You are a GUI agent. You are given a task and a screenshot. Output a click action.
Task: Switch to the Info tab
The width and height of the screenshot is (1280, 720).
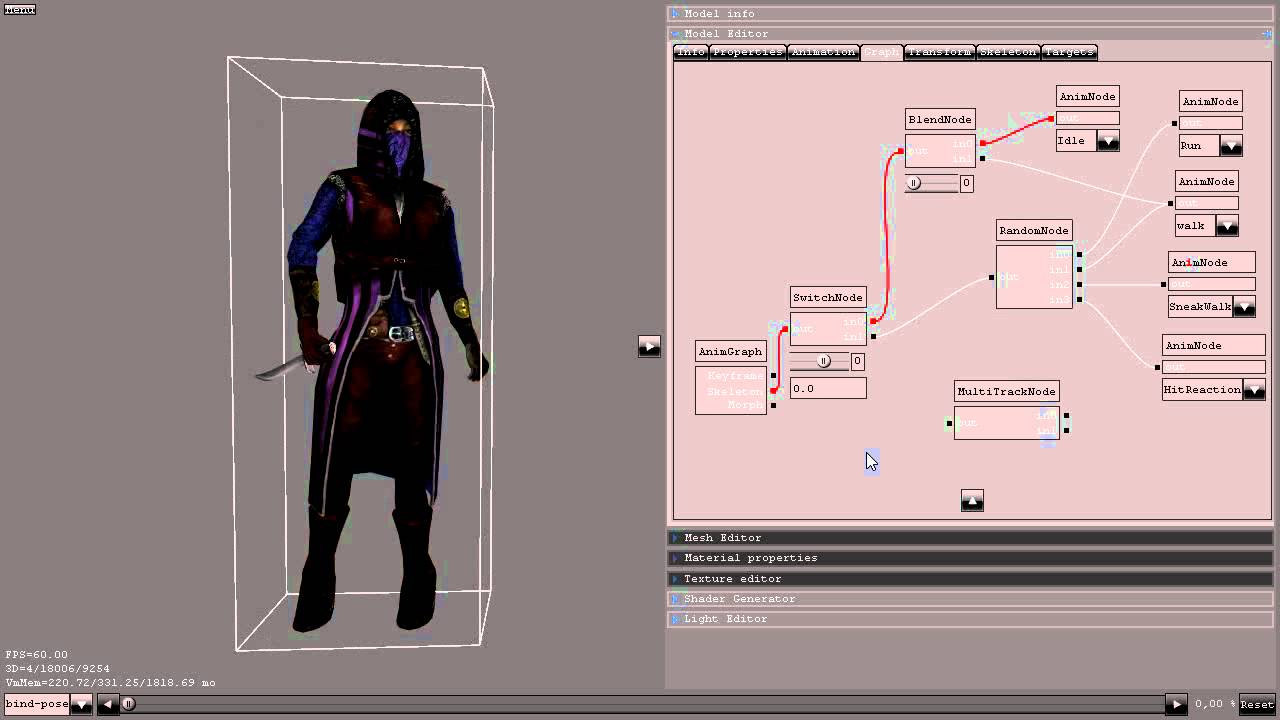[691, 52]
